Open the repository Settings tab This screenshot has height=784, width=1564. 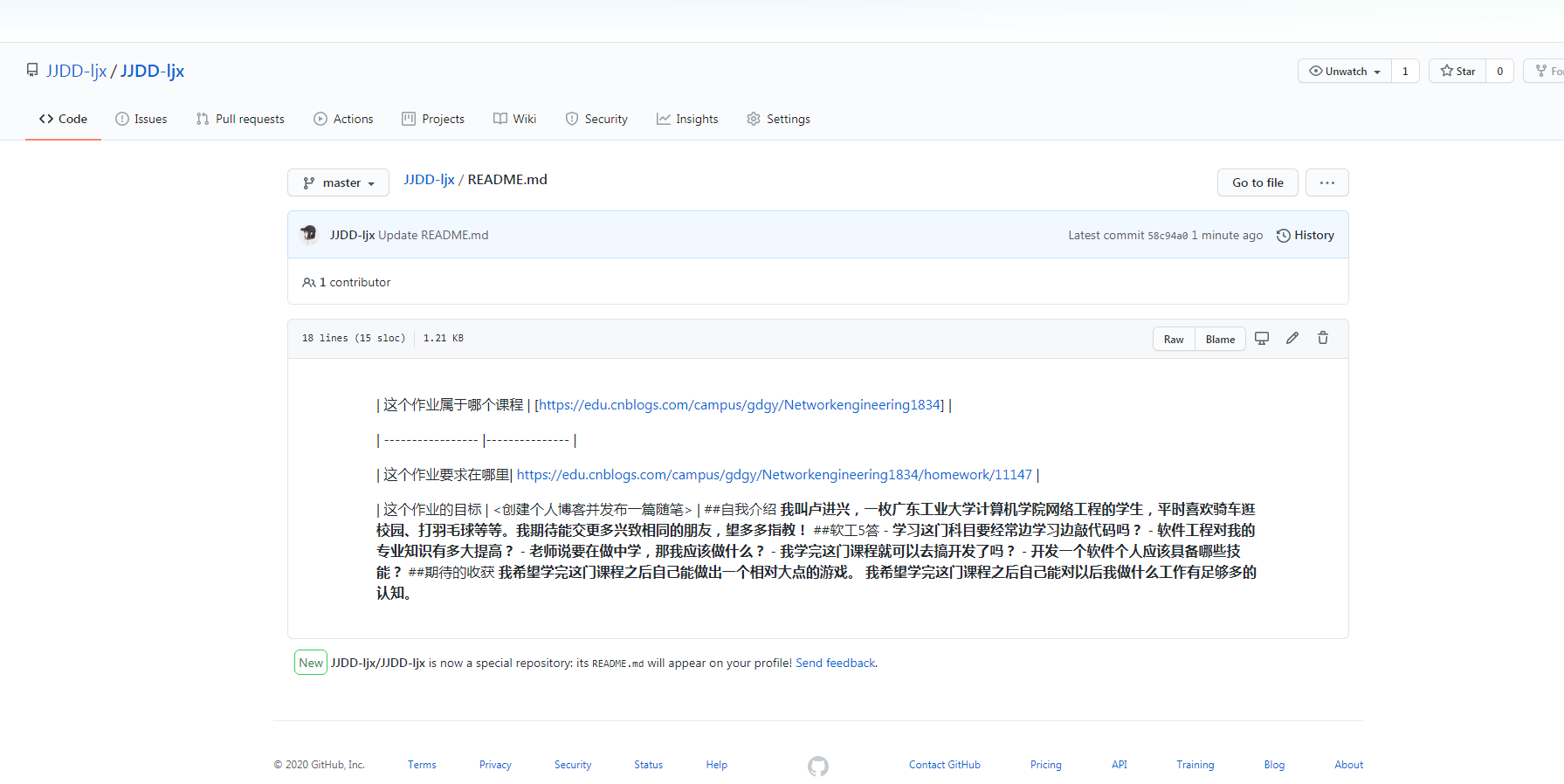[778, 119]
